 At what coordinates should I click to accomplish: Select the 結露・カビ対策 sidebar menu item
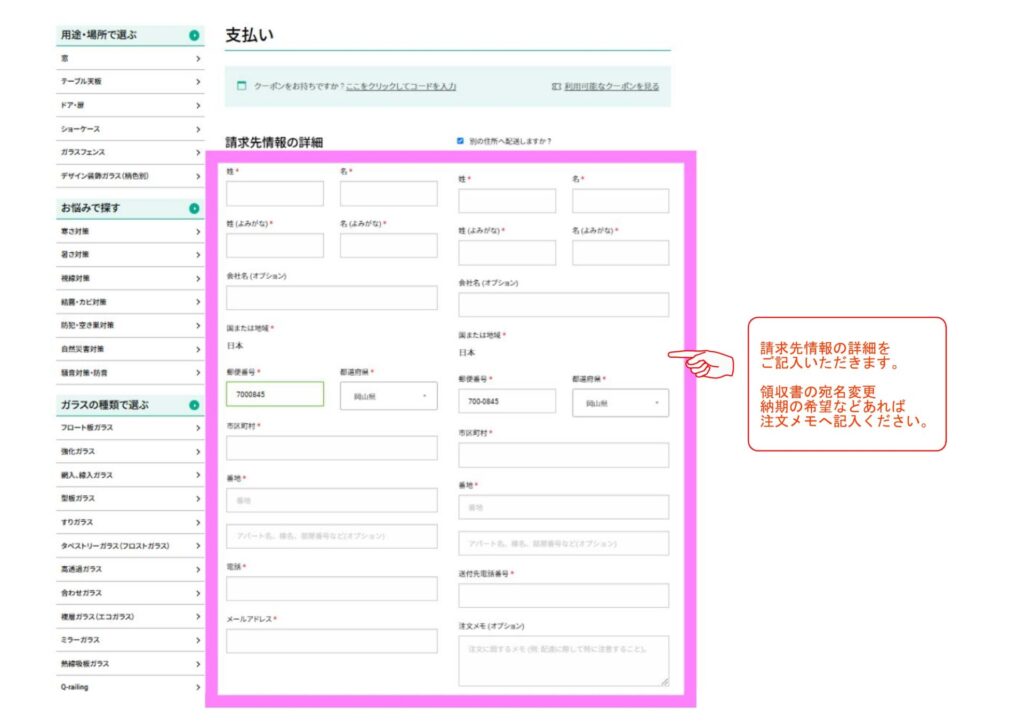pyautogui.click(x=130, y=302)
